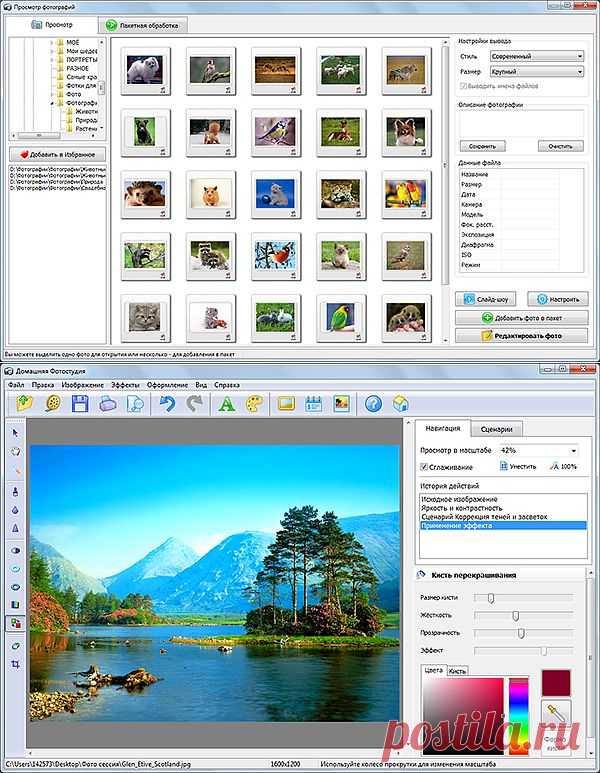Select the recolor brush tool with squares icon
600x773 pixels.
[15, 623]
